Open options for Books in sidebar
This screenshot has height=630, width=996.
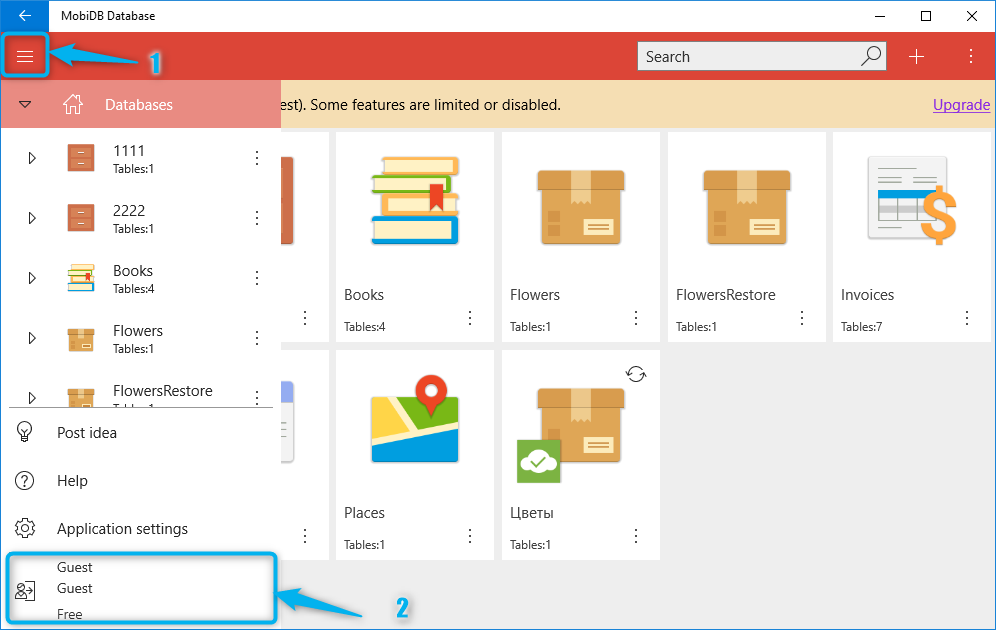click(257, 278)
